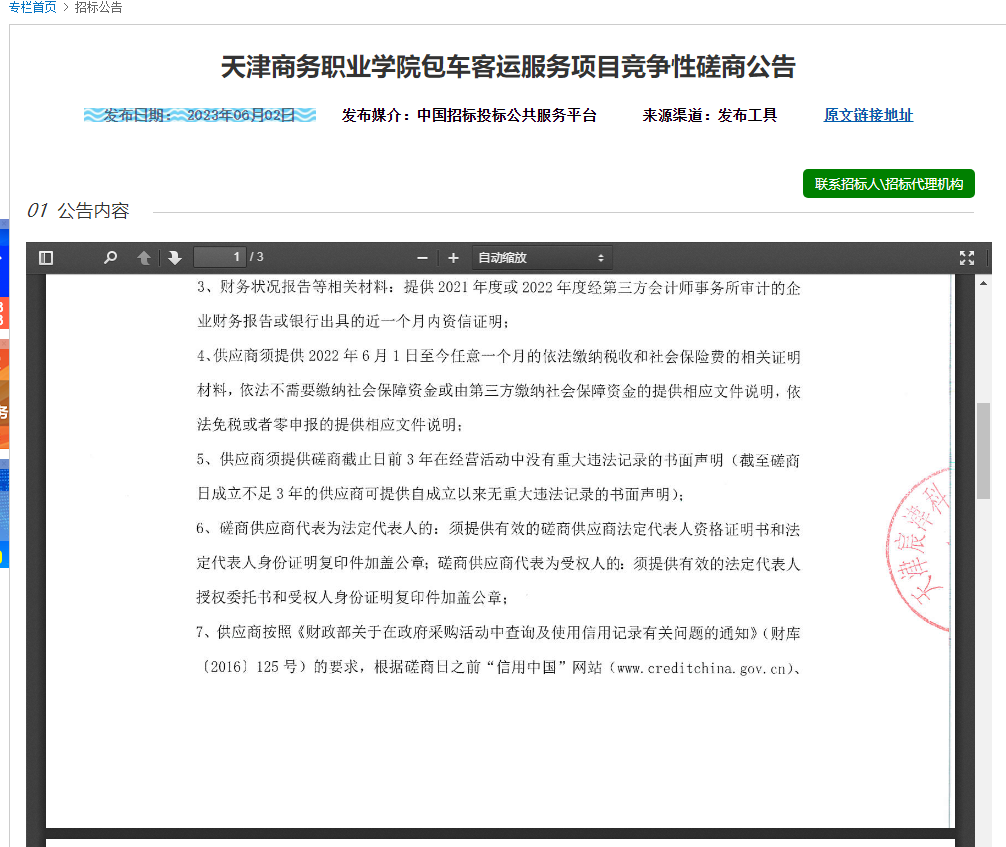Open the 自动缩放 zoom dropdown
Image resolution: width=1006 pixels, height=847 pixels.
click(541, 258)
